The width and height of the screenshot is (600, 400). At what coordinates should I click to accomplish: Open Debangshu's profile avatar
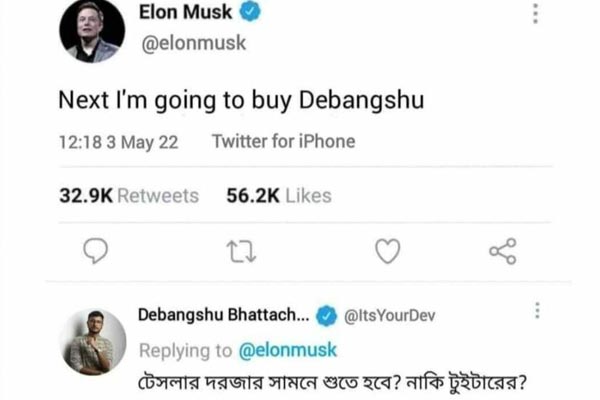[x=92, y=342]
